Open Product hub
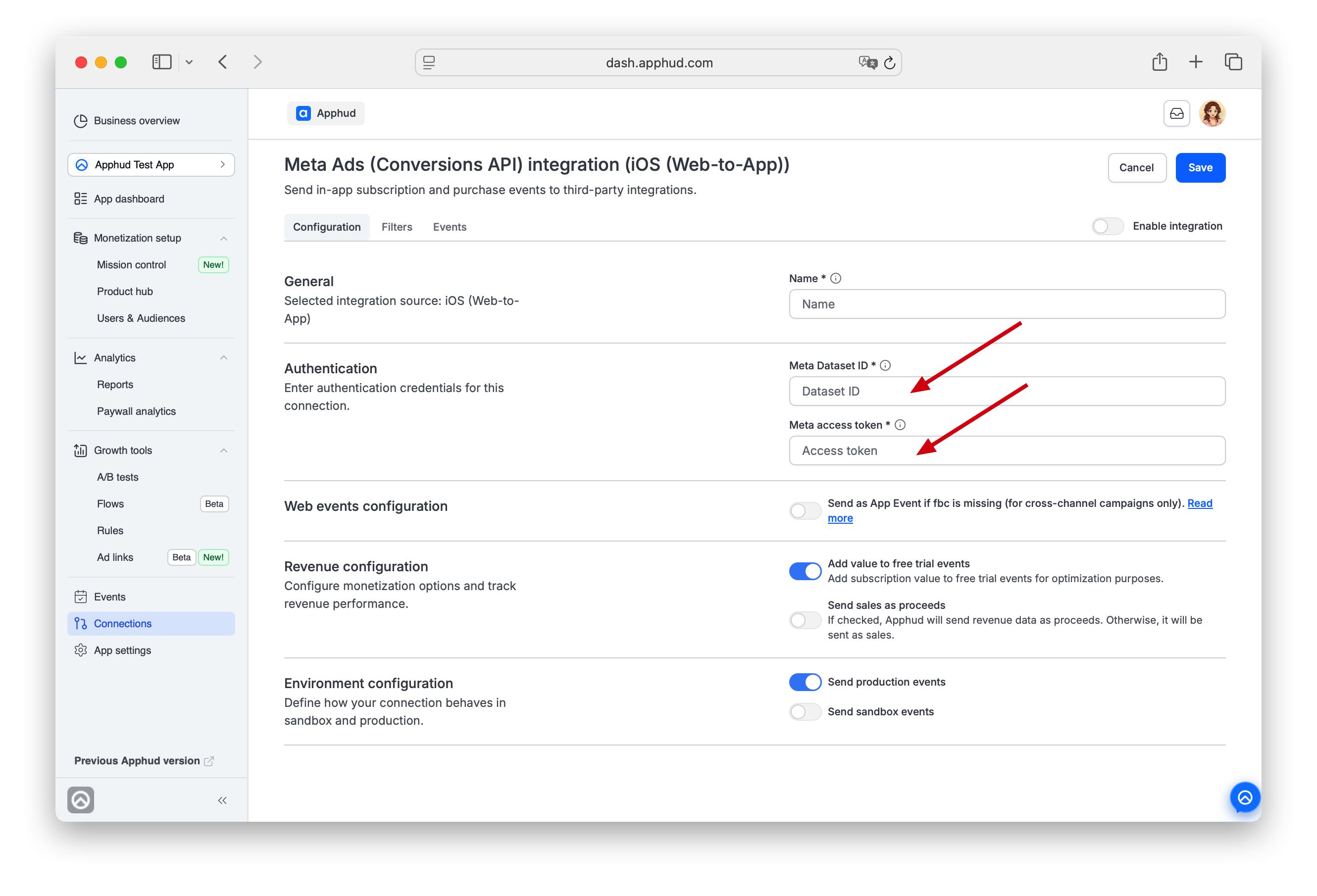1317x896 pixels. (125, 291)
